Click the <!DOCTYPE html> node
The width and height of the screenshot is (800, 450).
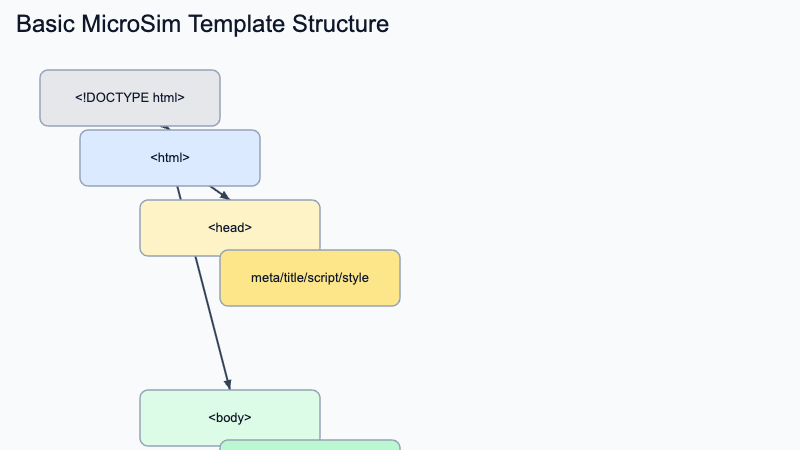click(x=130, y=98)
